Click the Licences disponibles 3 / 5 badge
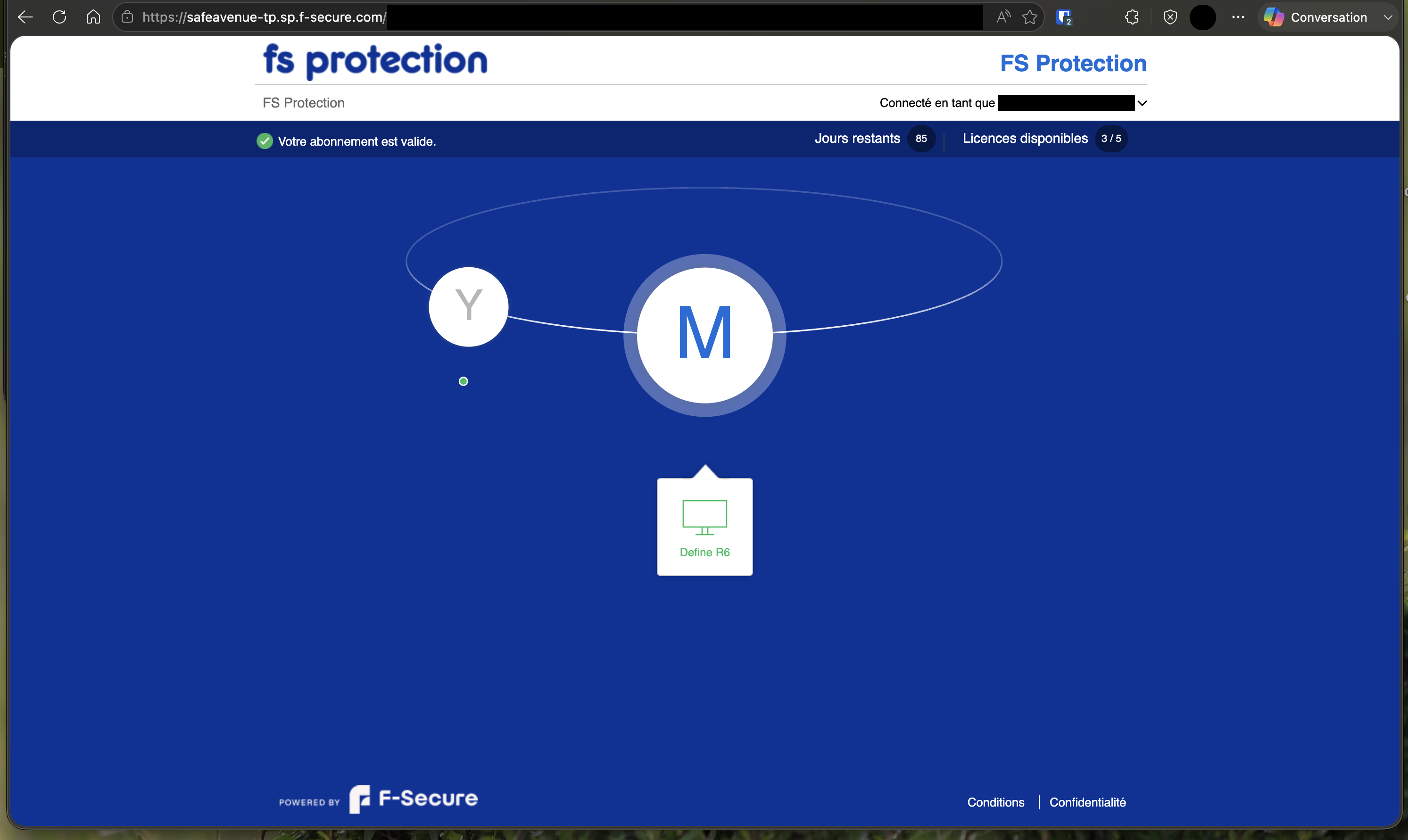 [x=1111, y=139]
